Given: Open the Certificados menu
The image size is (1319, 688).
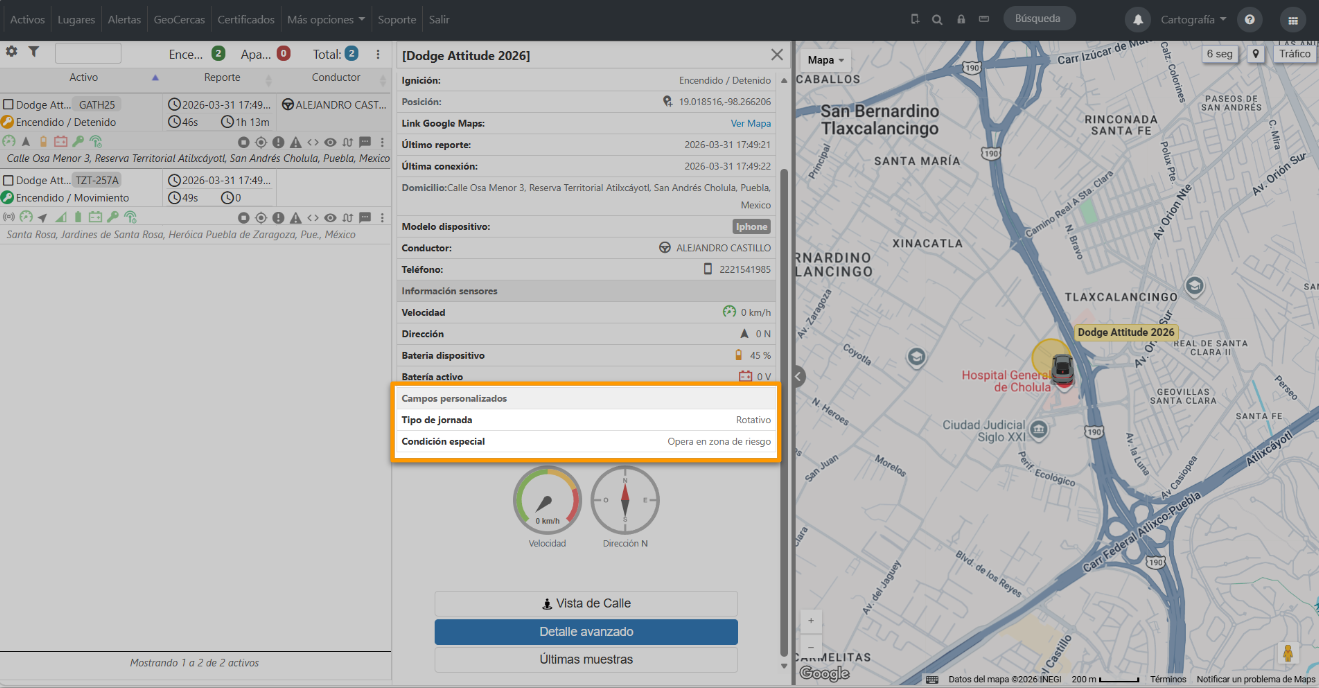Looking at the screenshot, I should [246, 19].
